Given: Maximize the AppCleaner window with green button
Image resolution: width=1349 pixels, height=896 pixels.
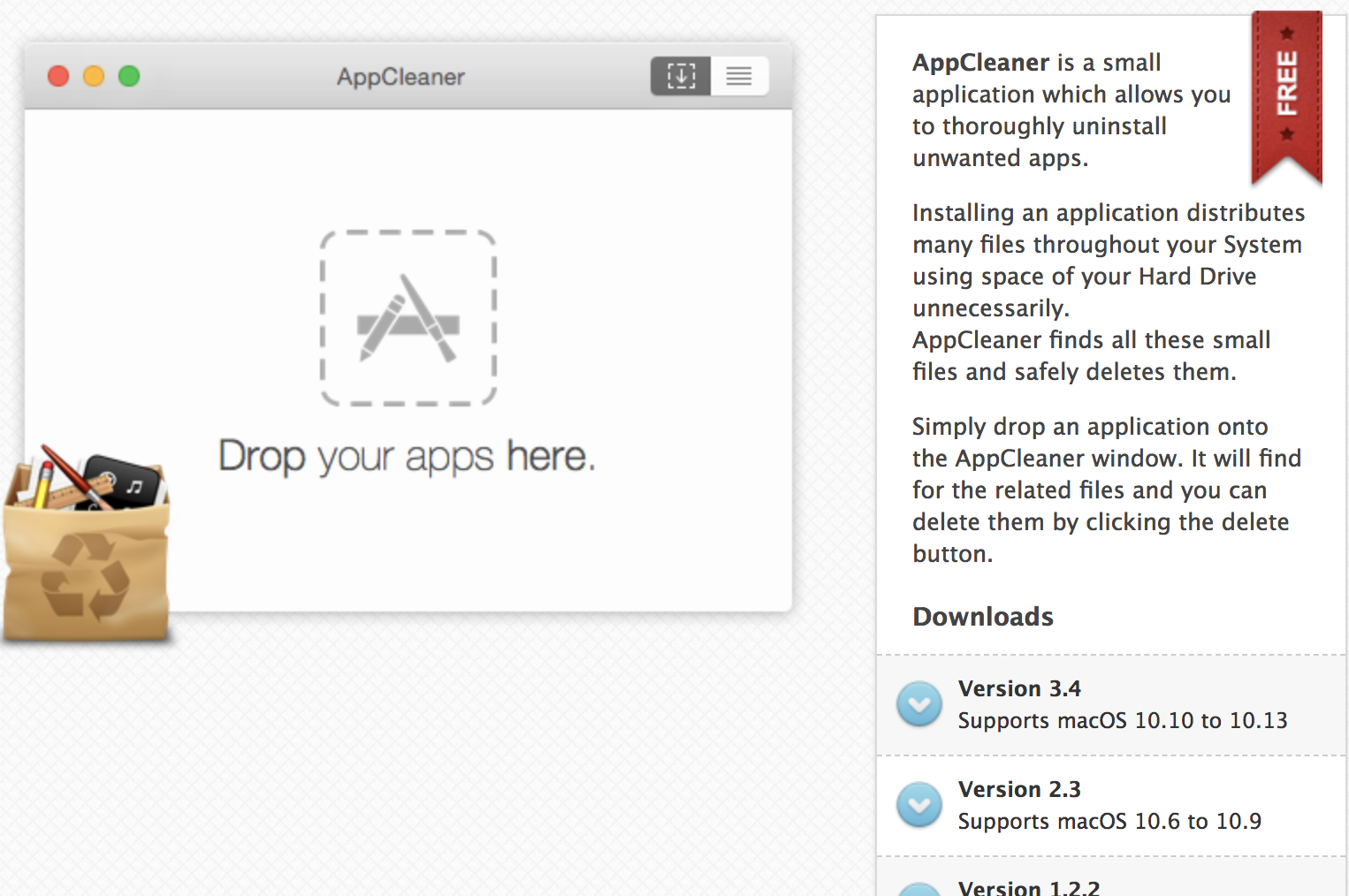Looking at the screenshot, I should click(x=129, y=76).
